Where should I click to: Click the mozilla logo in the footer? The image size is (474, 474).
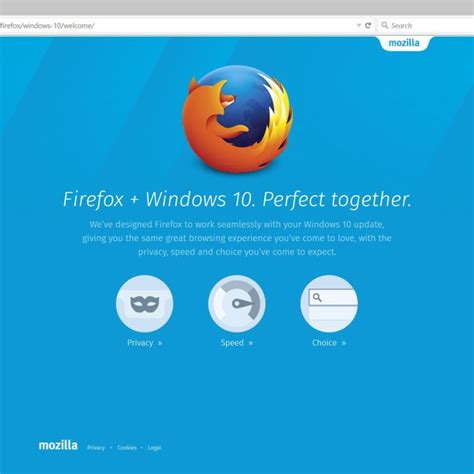pyautogui.click(x=58, y=445)
